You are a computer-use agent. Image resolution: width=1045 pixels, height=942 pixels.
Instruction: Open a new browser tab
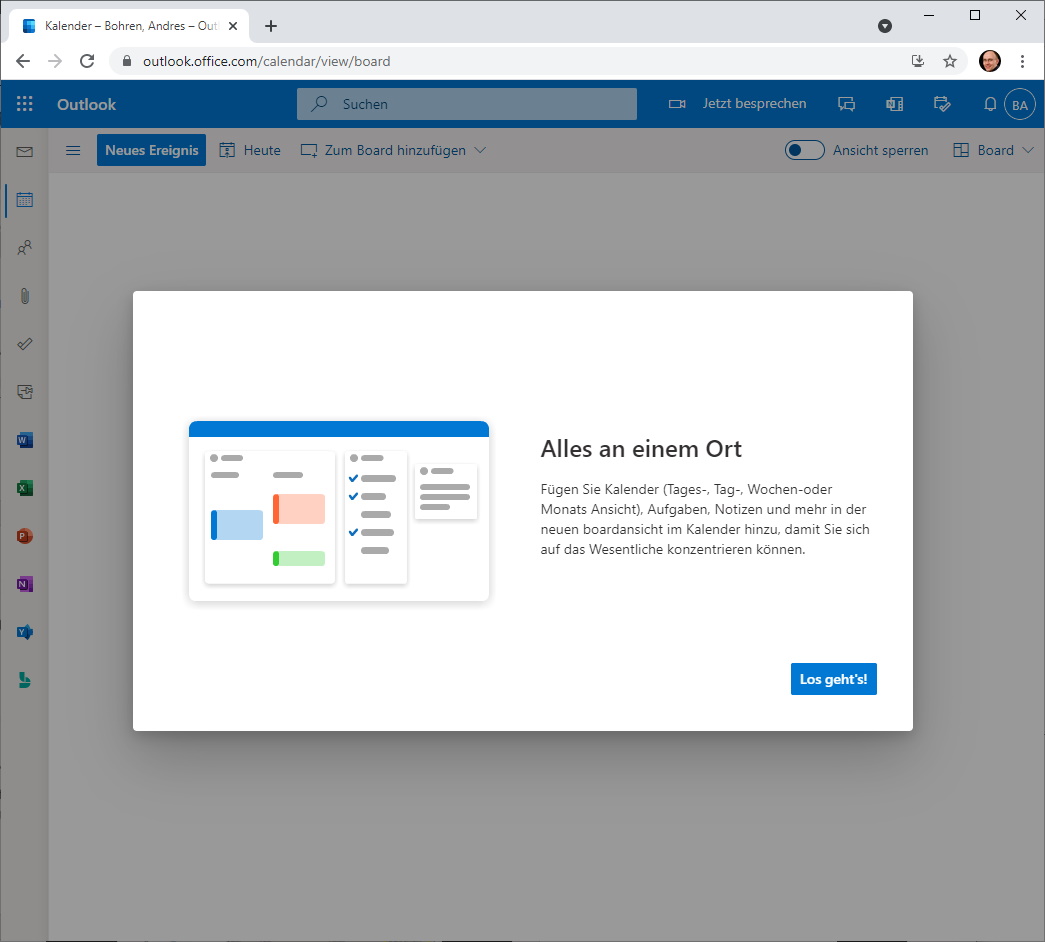pos(271,26)
